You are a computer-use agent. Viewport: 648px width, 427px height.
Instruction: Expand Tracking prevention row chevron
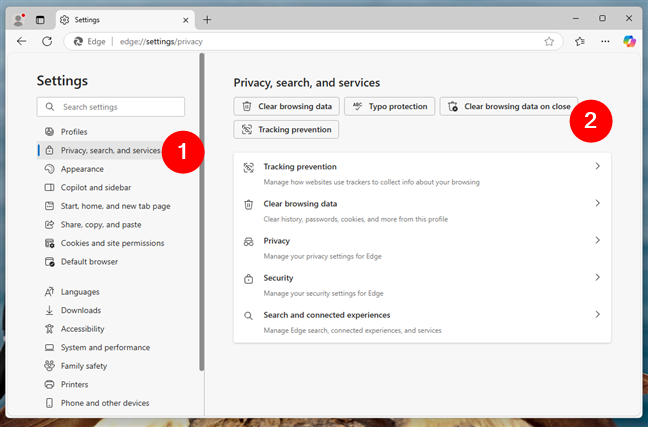pyautogui.click(x=597, y=166)
